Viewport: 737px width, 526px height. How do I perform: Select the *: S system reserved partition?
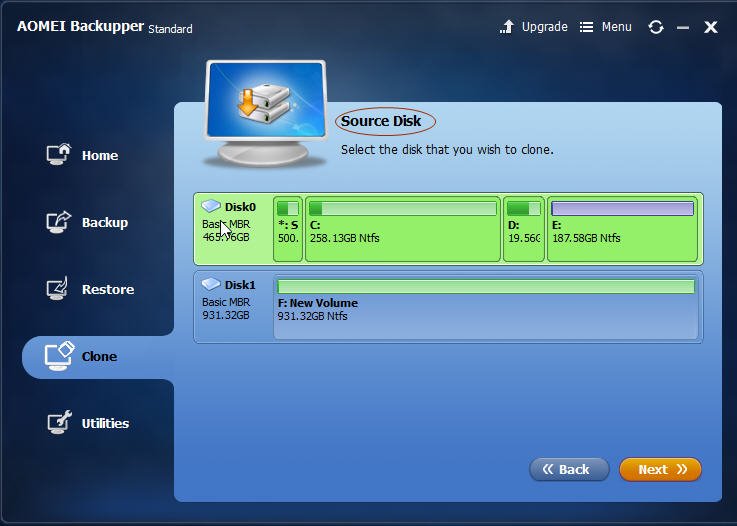(x=288, y=229)
